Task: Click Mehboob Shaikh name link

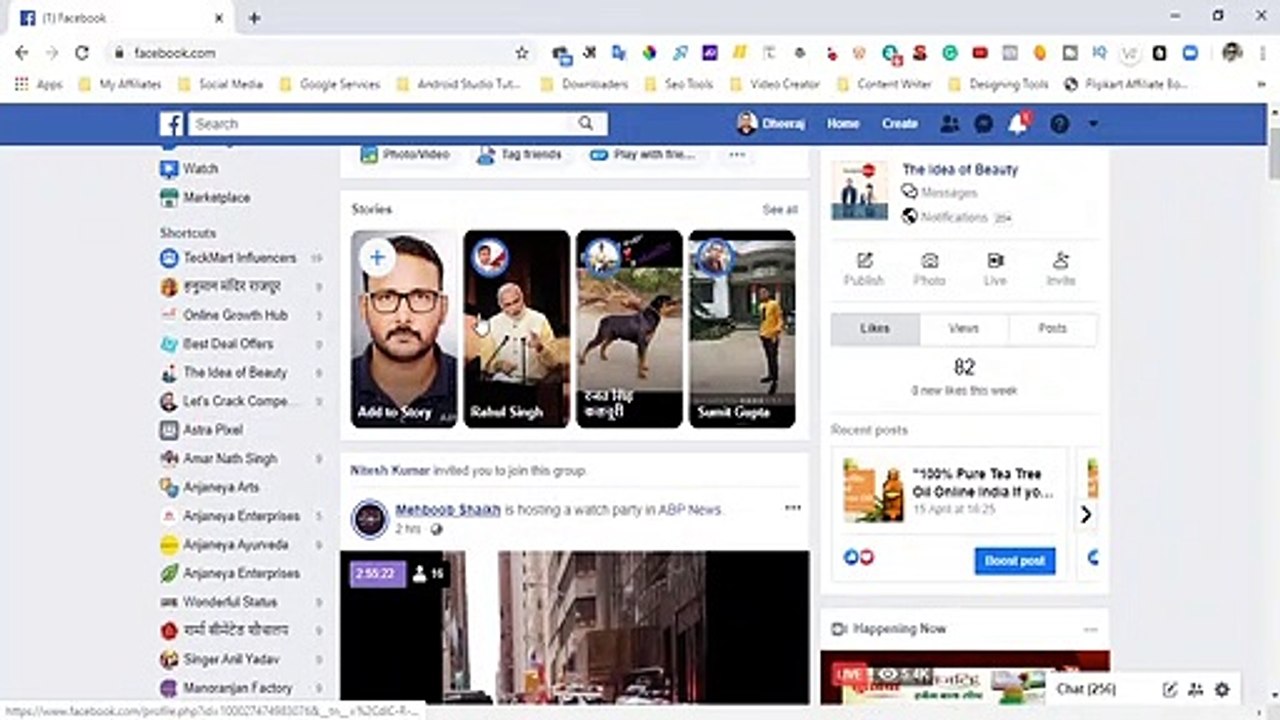Action: point(447,510)
